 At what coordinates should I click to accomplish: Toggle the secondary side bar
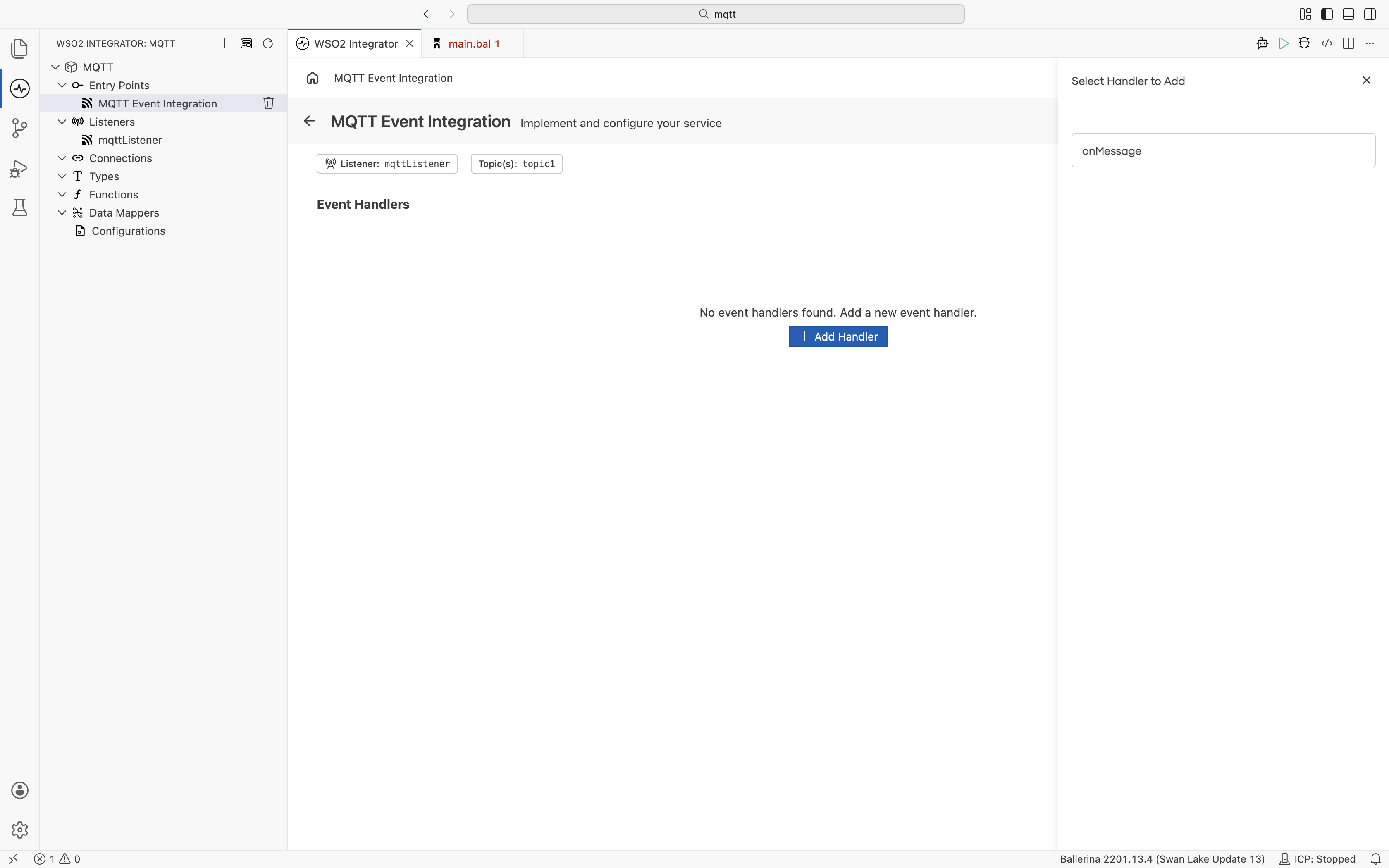(x=1370, y=14)
